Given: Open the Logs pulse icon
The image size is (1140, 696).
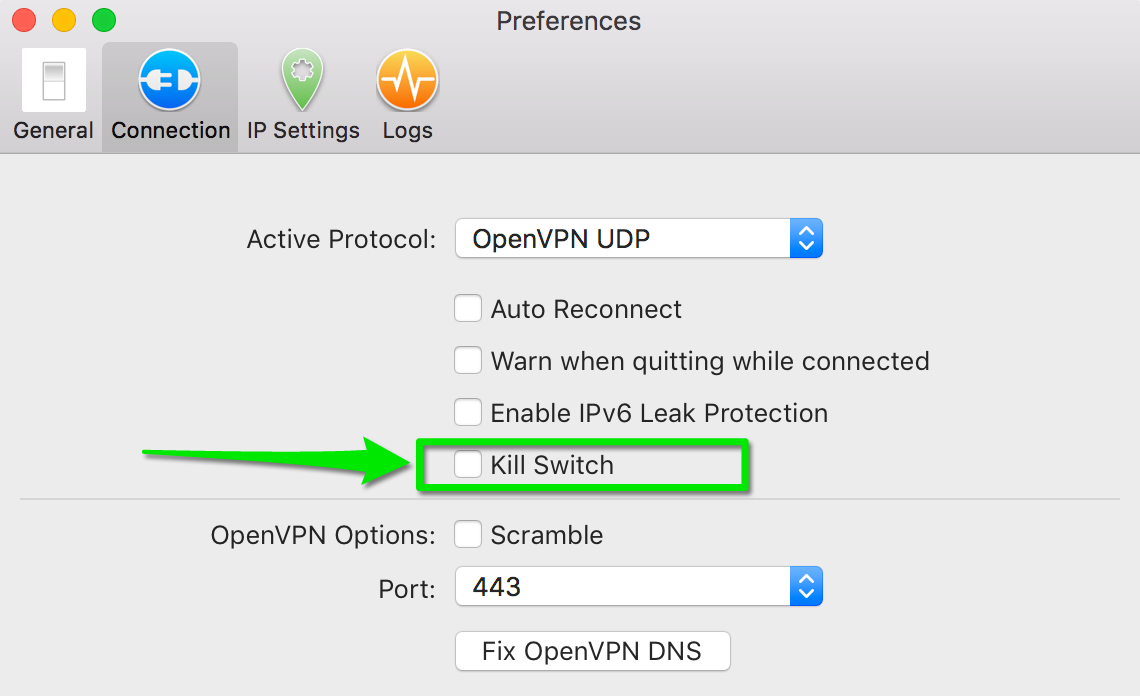Looking at the screenshot, I should pos(407,80).
